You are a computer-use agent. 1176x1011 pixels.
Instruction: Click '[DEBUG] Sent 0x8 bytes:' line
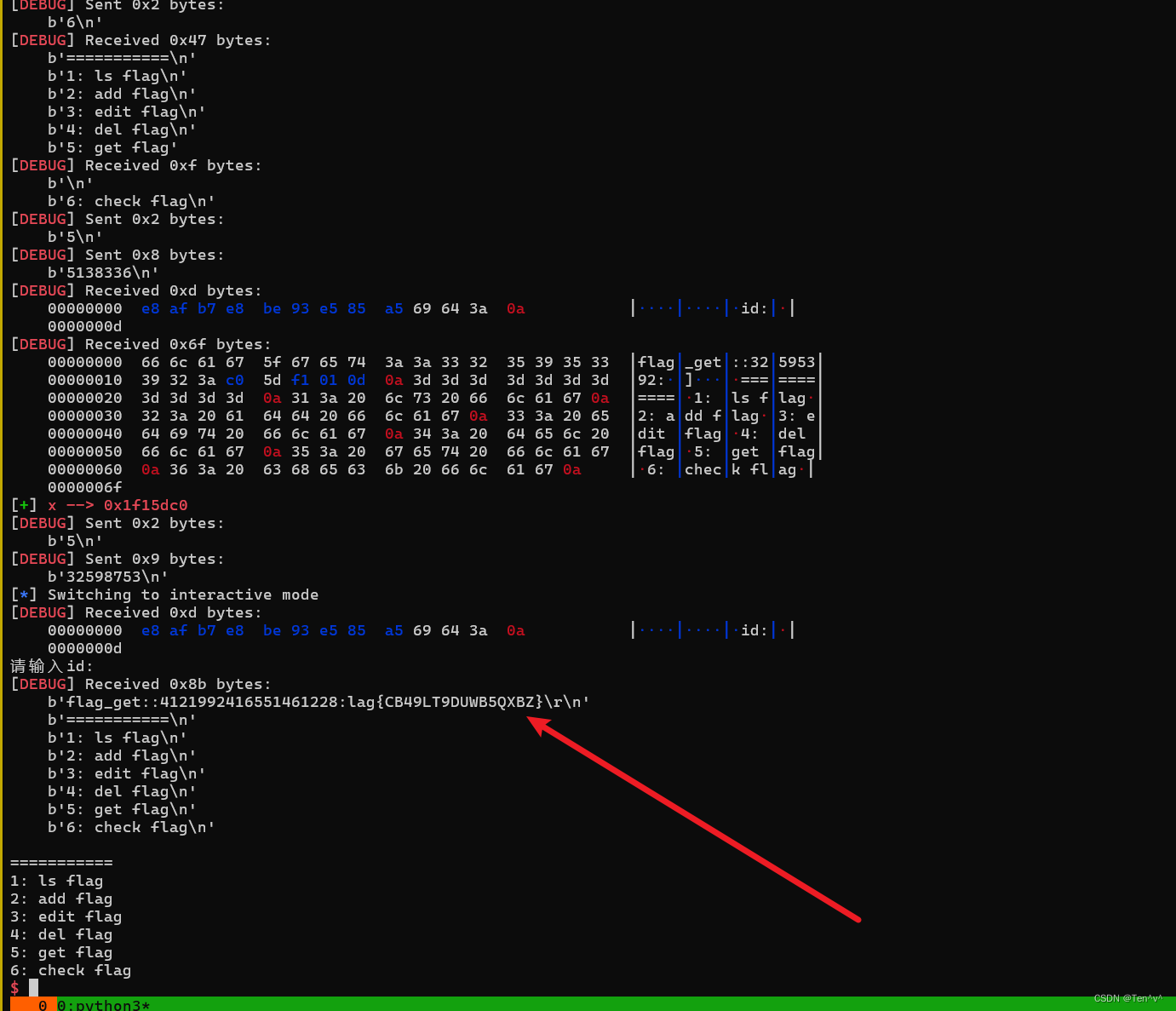[118, 255]
